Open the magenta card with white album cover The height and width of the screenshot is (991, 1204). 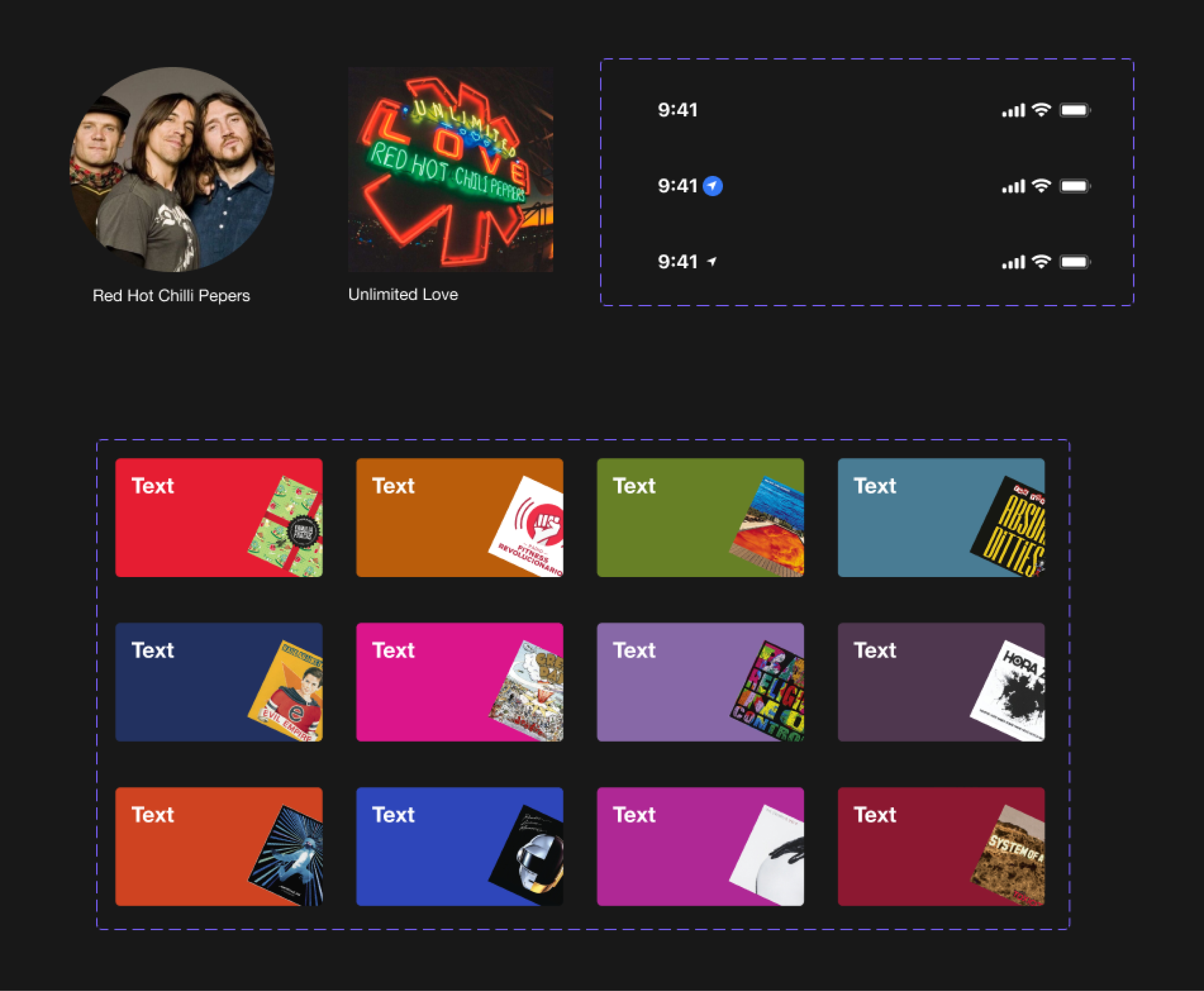tap(700, 846)
